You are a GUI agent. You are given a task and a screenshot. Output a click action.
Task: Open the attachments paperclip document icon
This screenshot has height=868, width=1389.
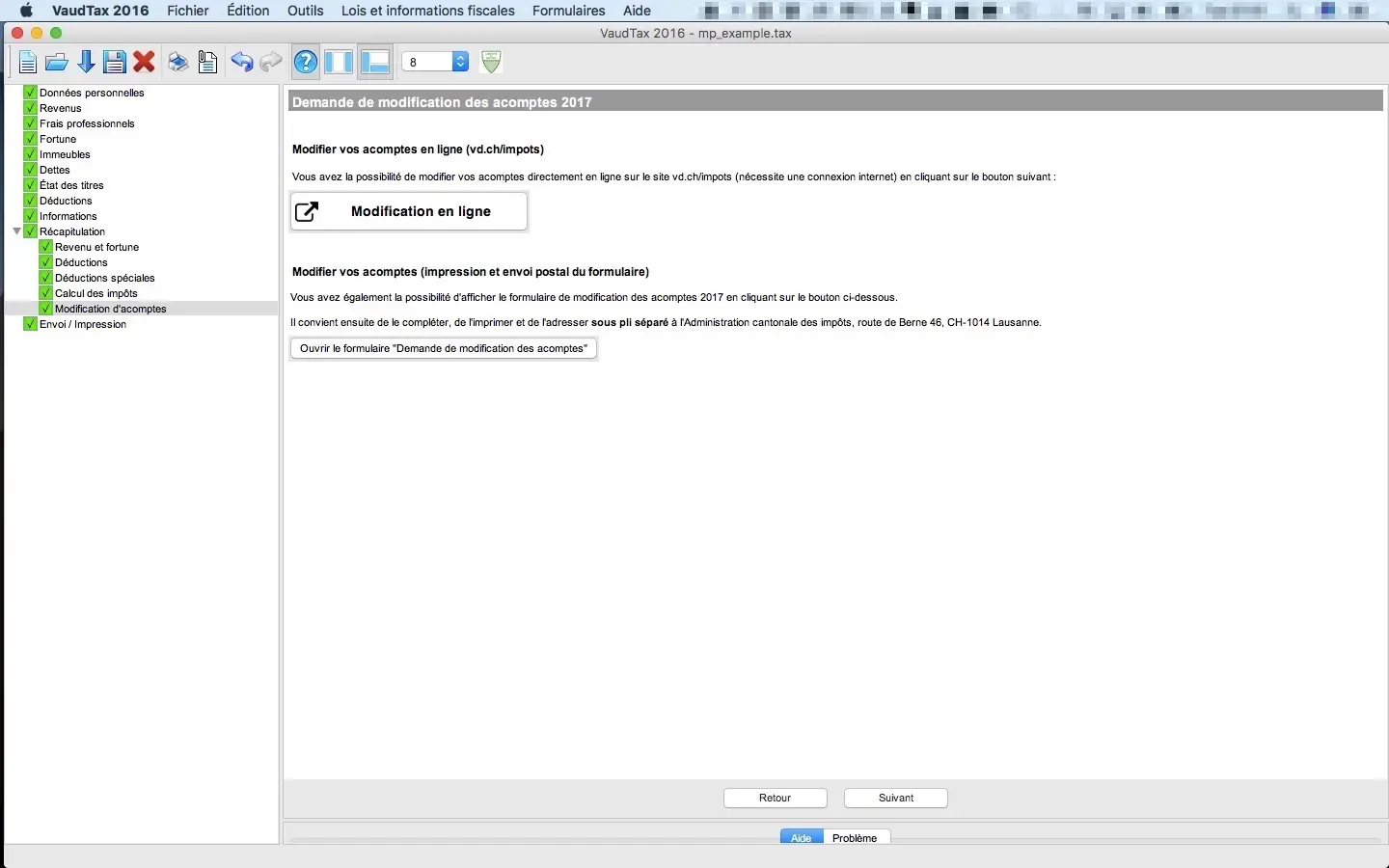point(207,63)
